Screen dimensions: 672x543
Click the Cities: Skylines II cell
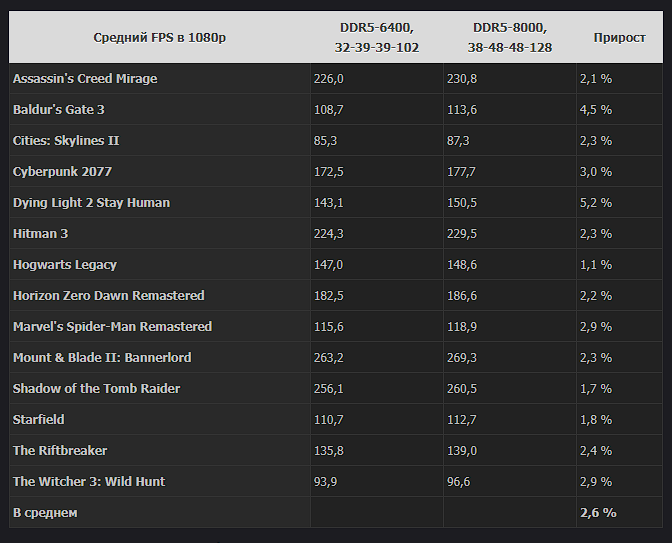[x=66, y=141]
